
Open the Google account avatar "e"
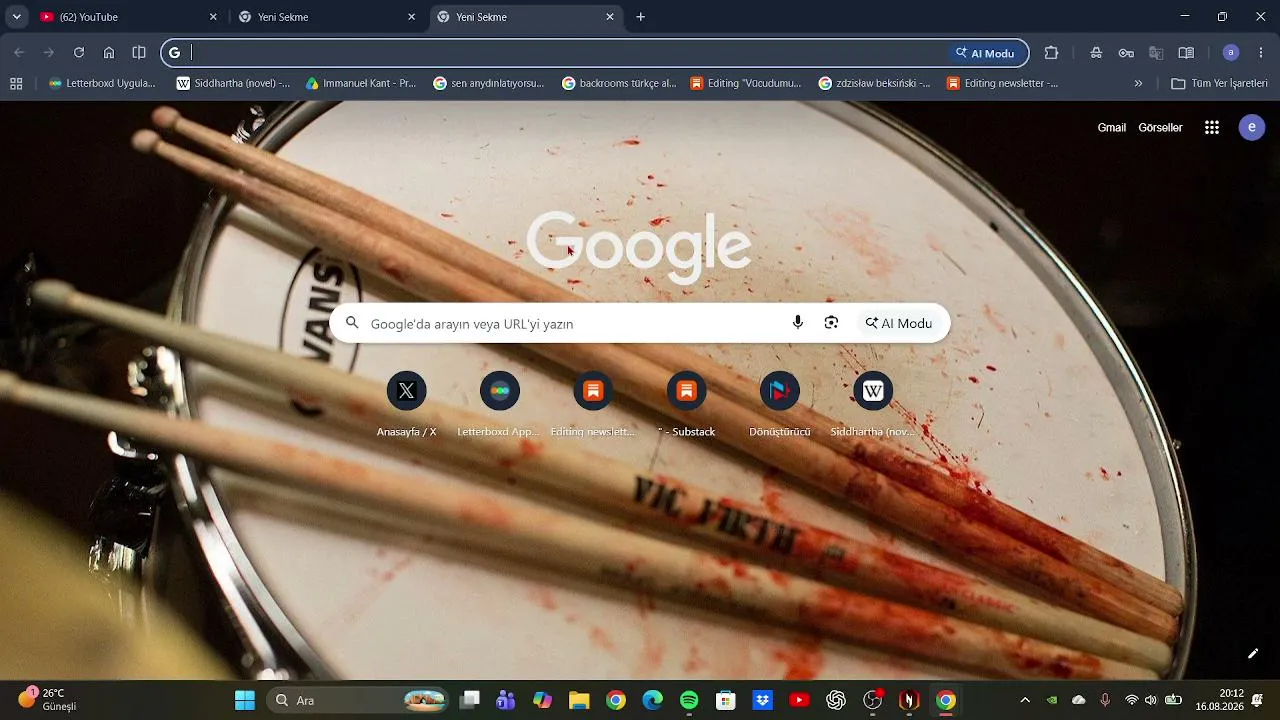(1252, 127)
